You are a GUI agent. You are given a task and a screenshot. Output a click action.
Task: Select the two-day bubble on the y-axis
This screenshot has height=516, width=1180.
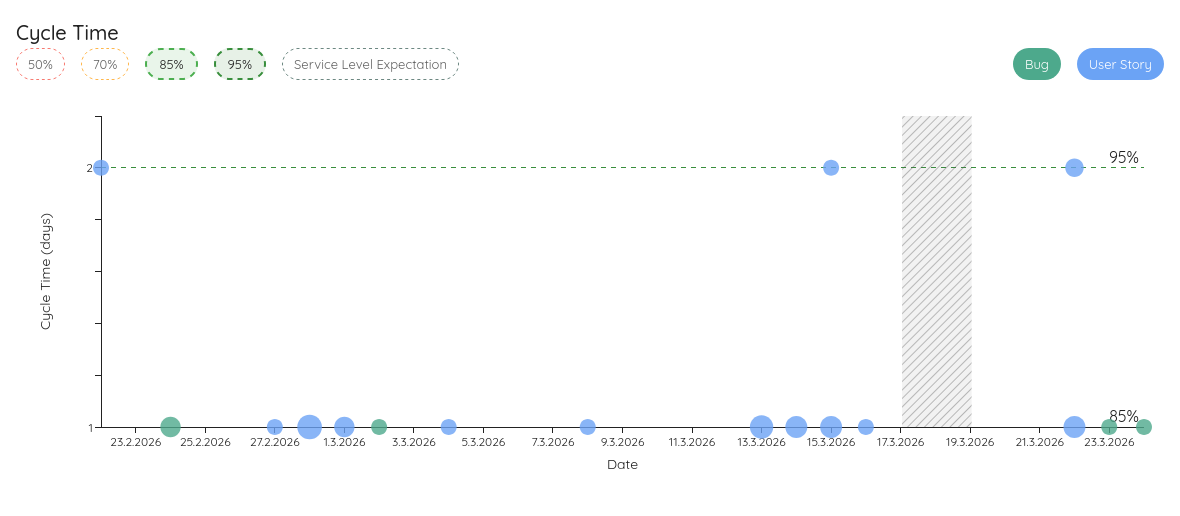coord(101,167)
